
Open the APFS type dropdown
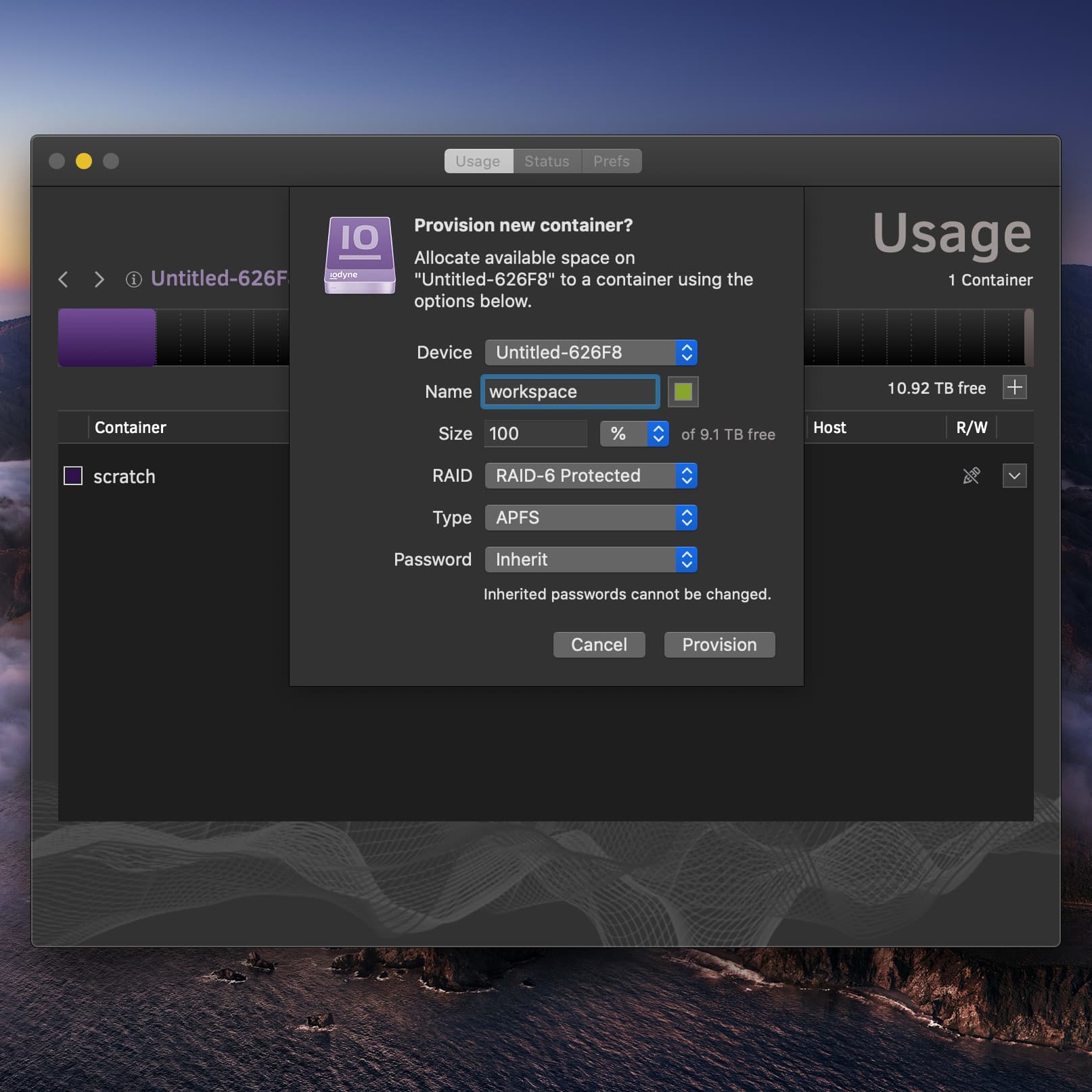tap(590, 518)
